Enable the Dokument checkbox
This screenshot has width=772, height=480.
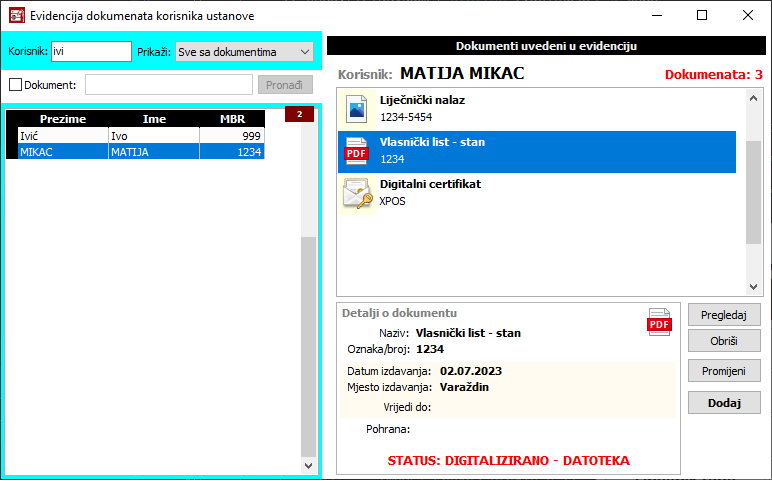tap(14, 85)
